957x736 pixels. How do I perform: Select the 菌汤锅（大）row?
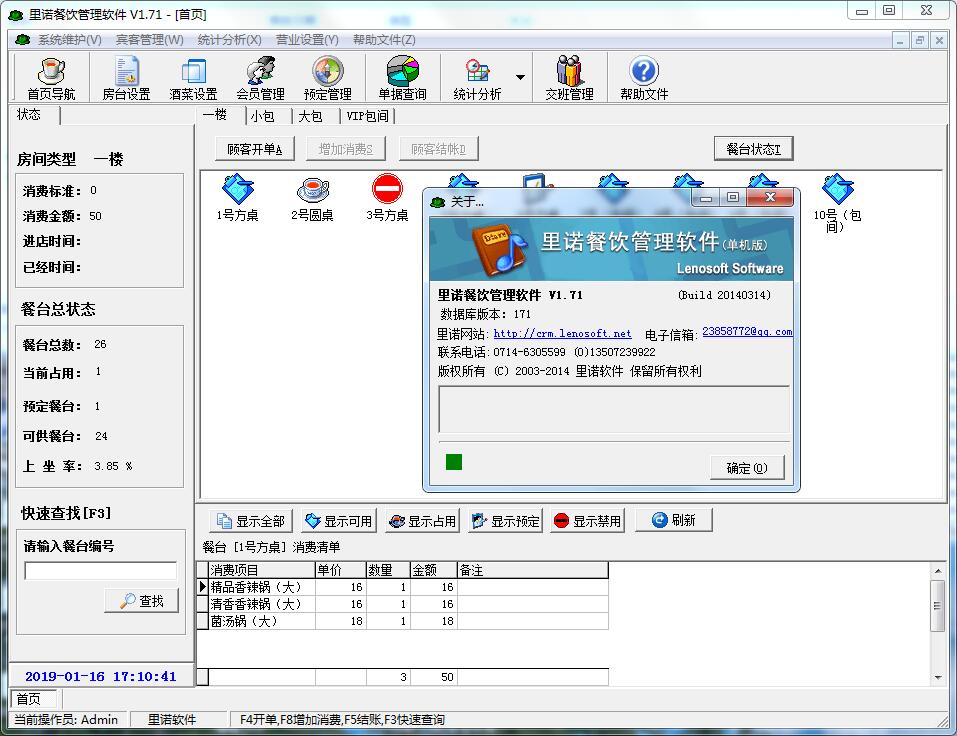pyautogui.click(x=403, y=621)
